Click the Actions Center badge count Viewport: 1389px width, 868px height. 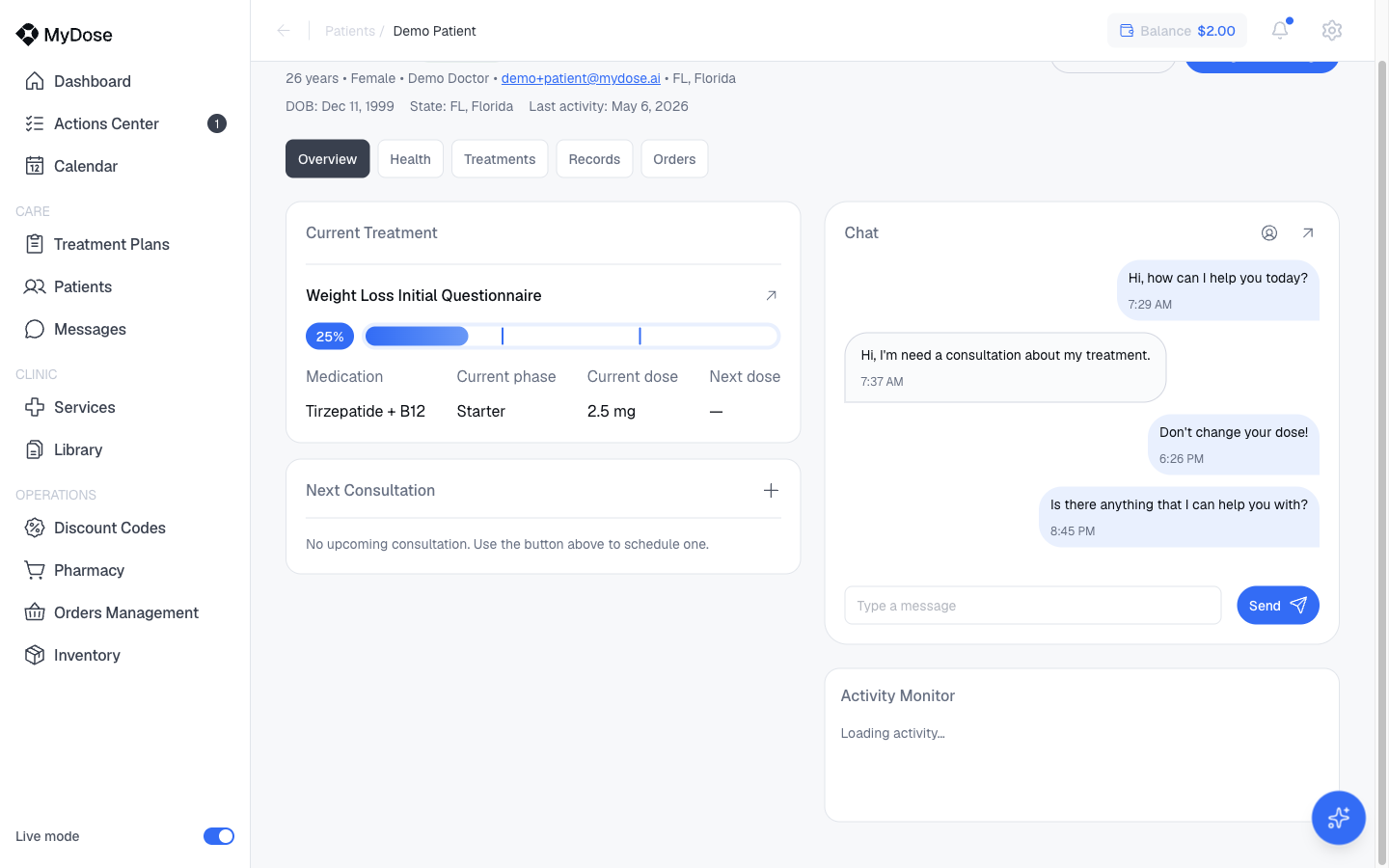point(217,123)
